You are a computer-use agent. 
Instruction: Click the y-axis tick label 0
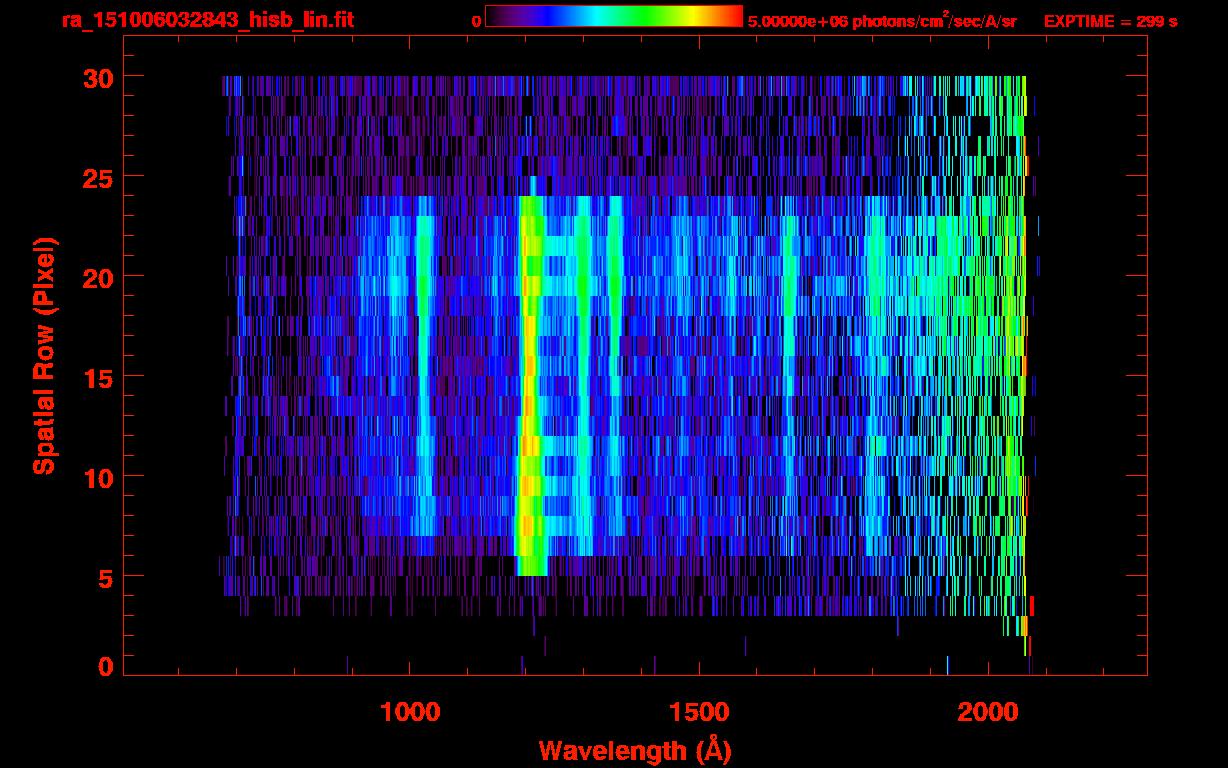(x=104, y=667)
